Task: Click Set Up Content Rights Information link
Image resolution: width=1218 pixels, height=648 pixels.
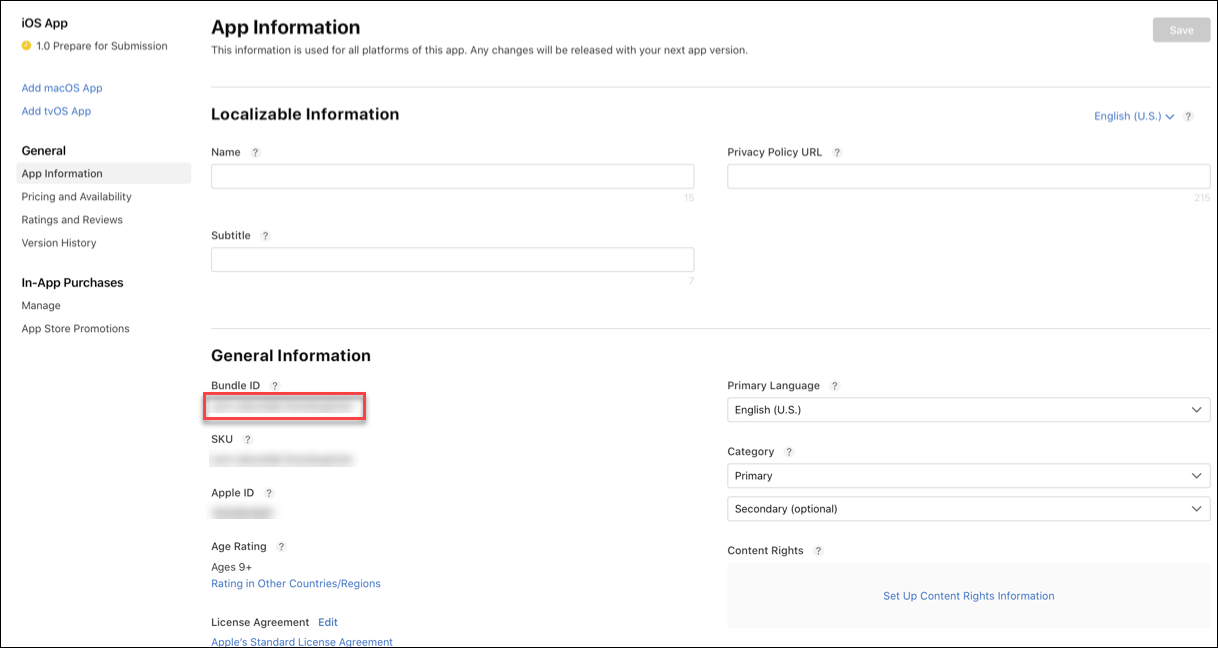Action: click(968, 596)
